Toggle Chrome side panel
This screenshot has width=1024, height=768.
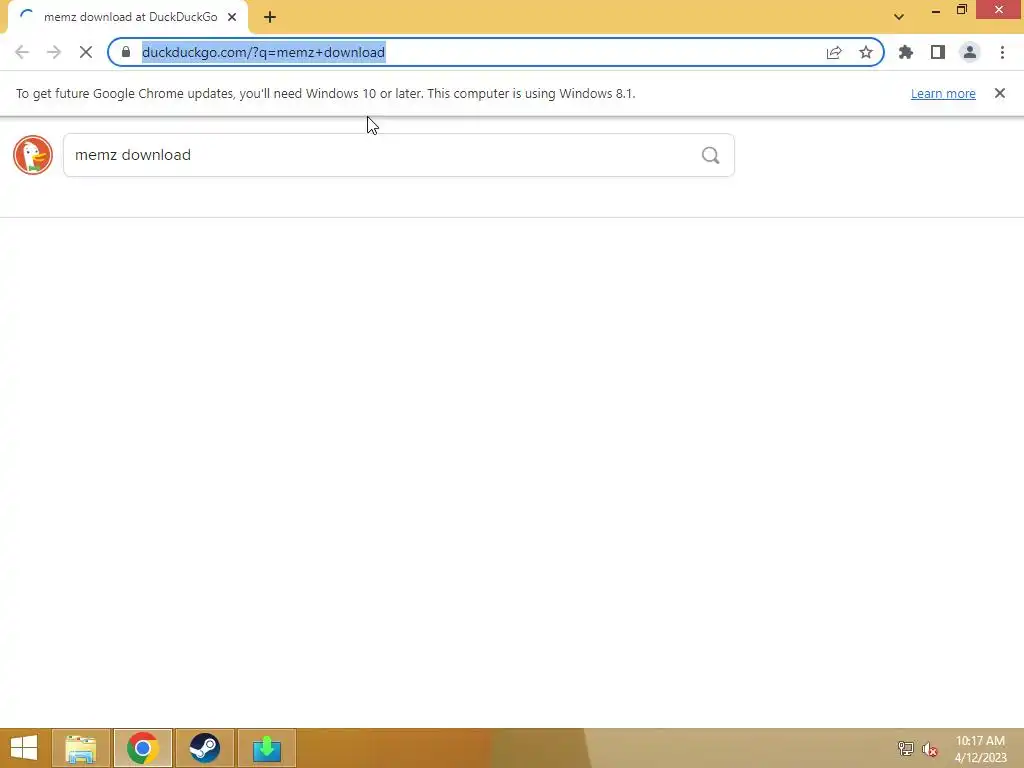click(938, 52)
